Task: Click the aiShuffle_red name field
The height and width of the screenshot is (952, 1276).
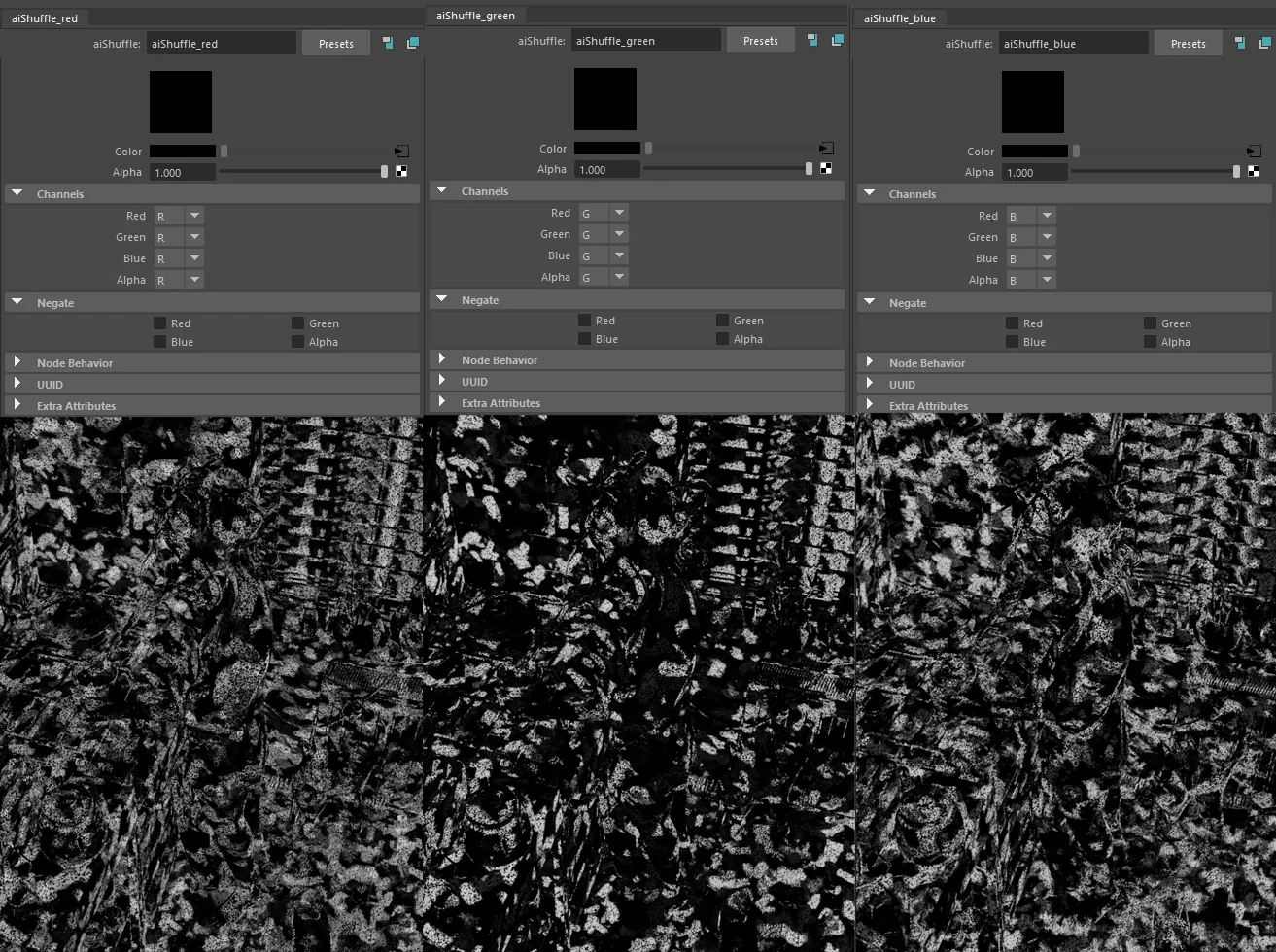Action: 222,43
